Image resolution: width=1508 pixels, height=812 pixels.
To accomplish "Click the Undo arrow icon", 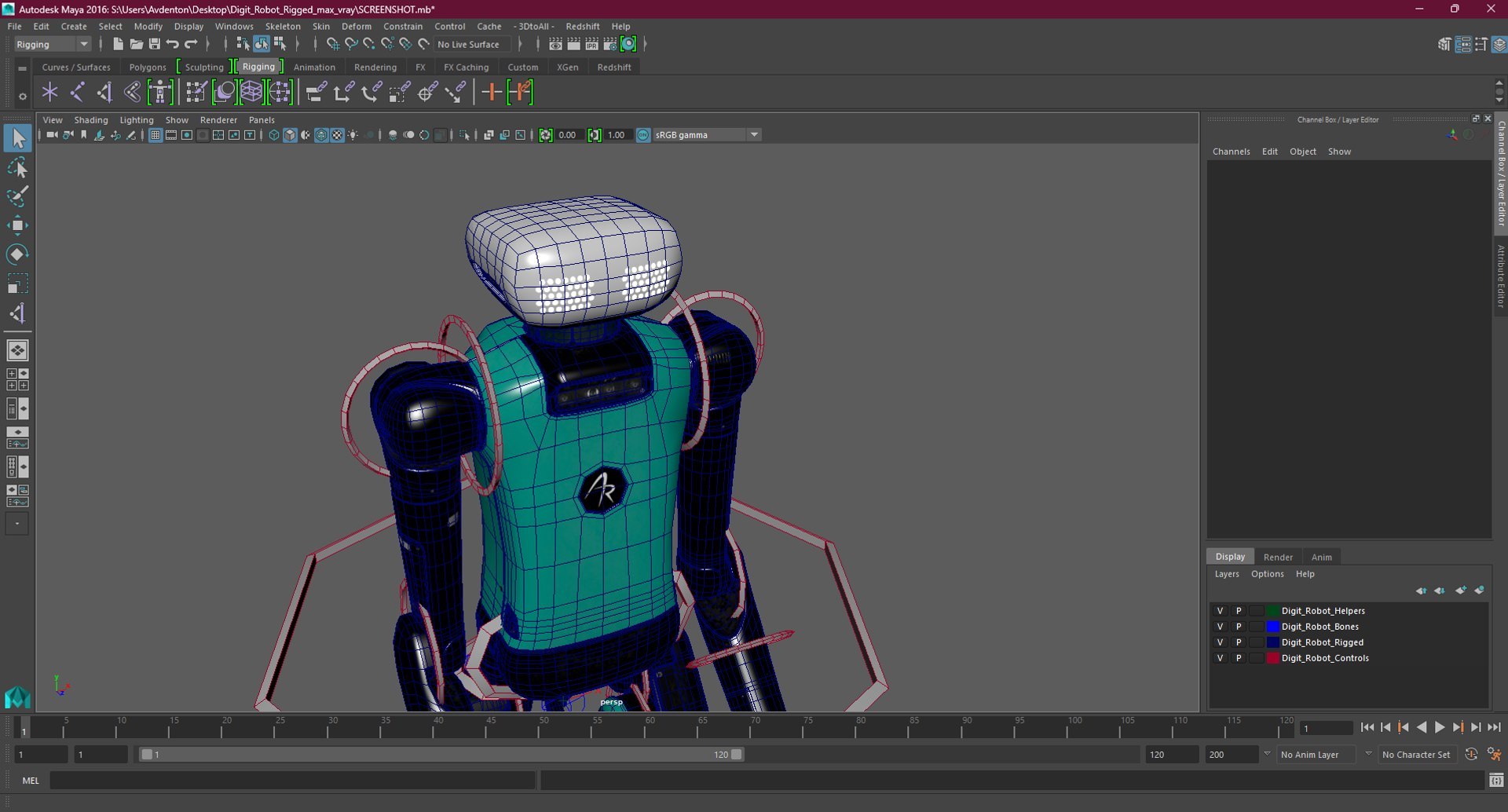I will 172,44.
